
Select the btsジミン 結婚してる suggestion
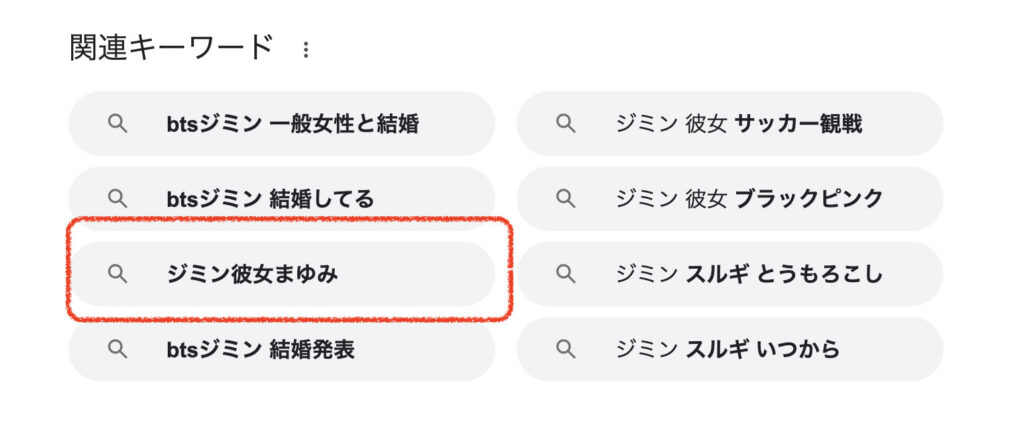[270, 199]
